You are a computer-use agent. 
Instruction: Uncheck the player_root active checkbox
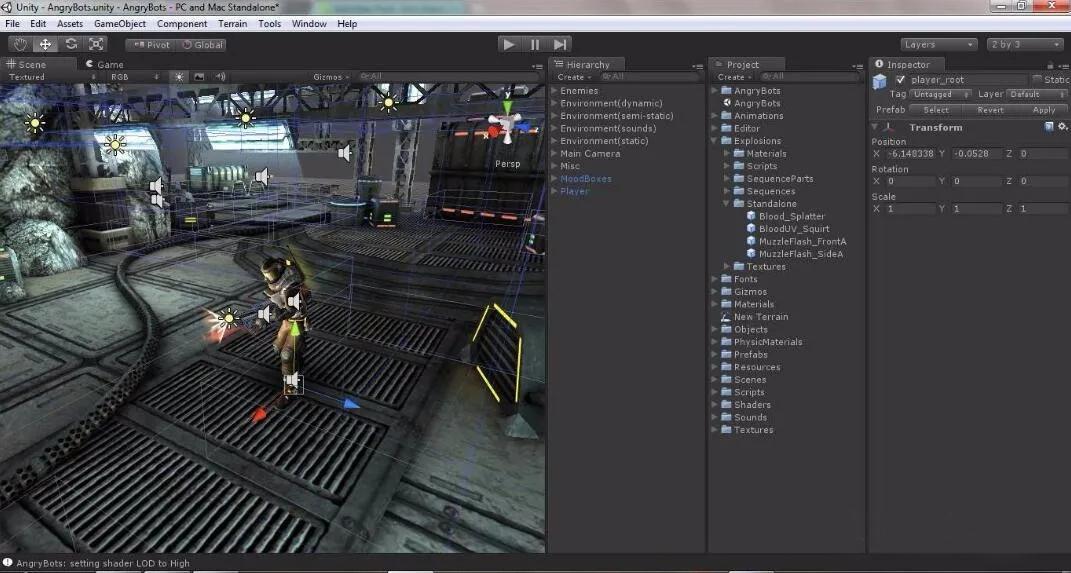click(900, 80)
